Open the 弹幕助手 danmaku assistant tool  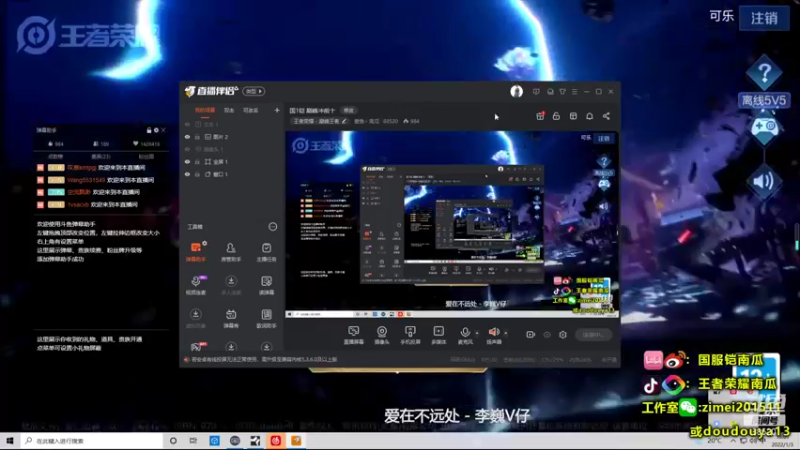pyautogui.click(x=195, y=252)
